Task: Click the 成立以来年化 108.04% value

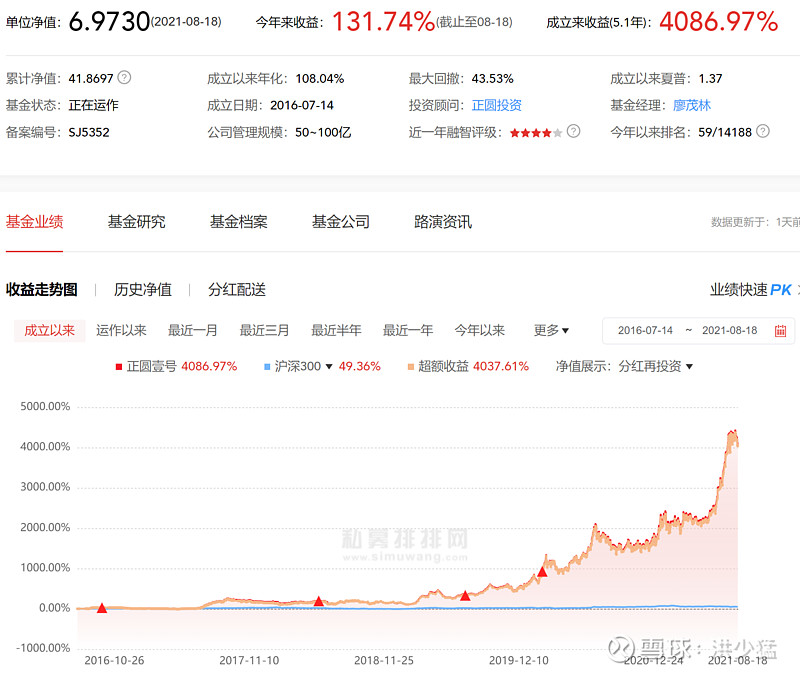Action: [320, 79]
